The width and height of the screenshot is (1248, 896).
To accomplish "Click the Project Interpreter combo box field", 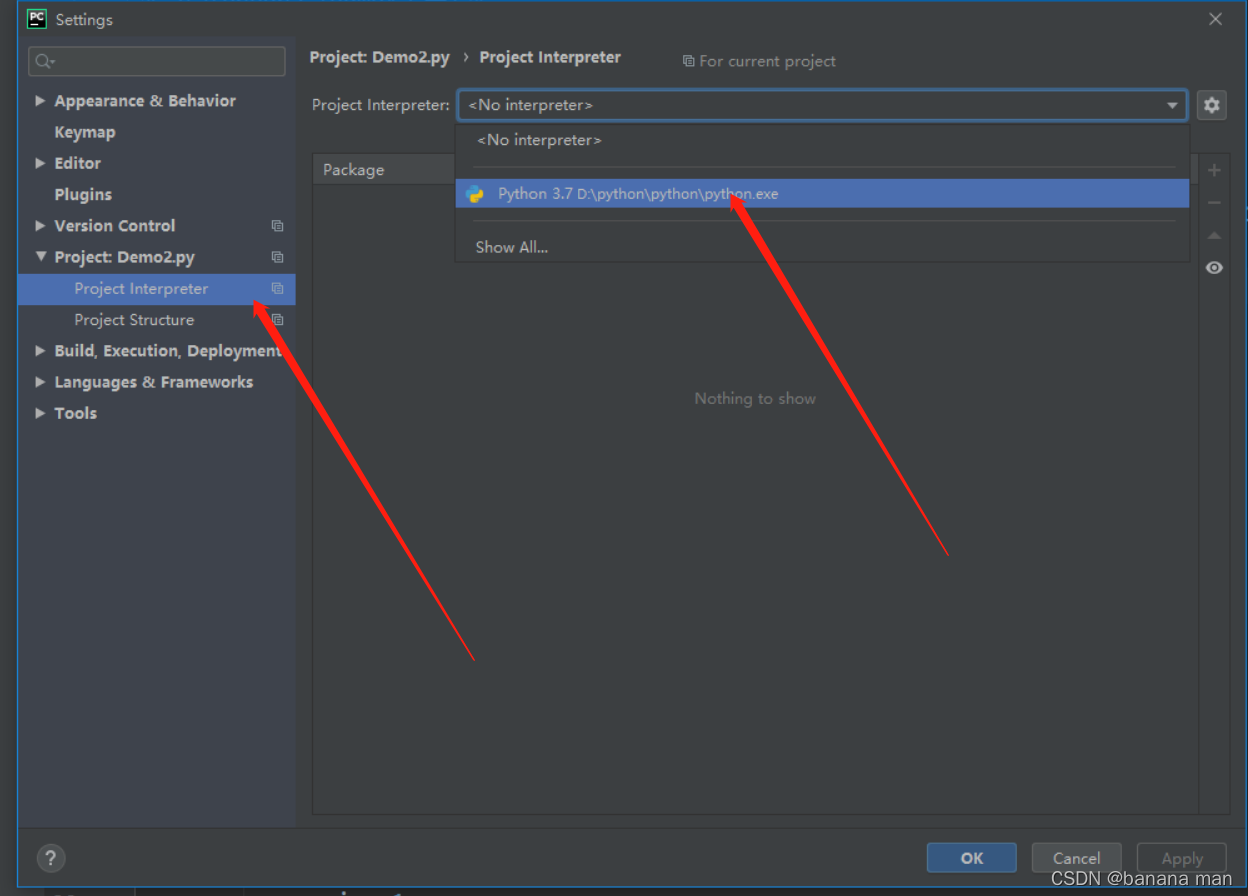I will click(823, 105).
